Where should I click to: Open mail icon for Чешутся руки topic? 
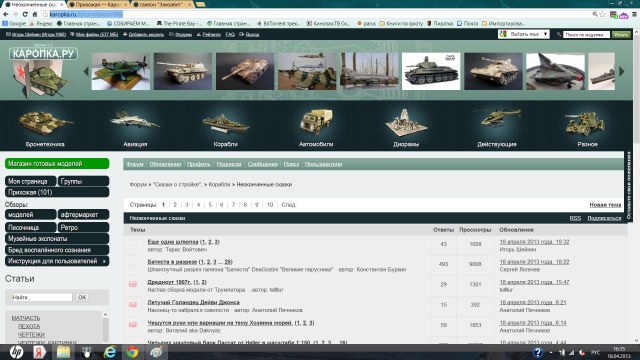(x=133, y=325)
